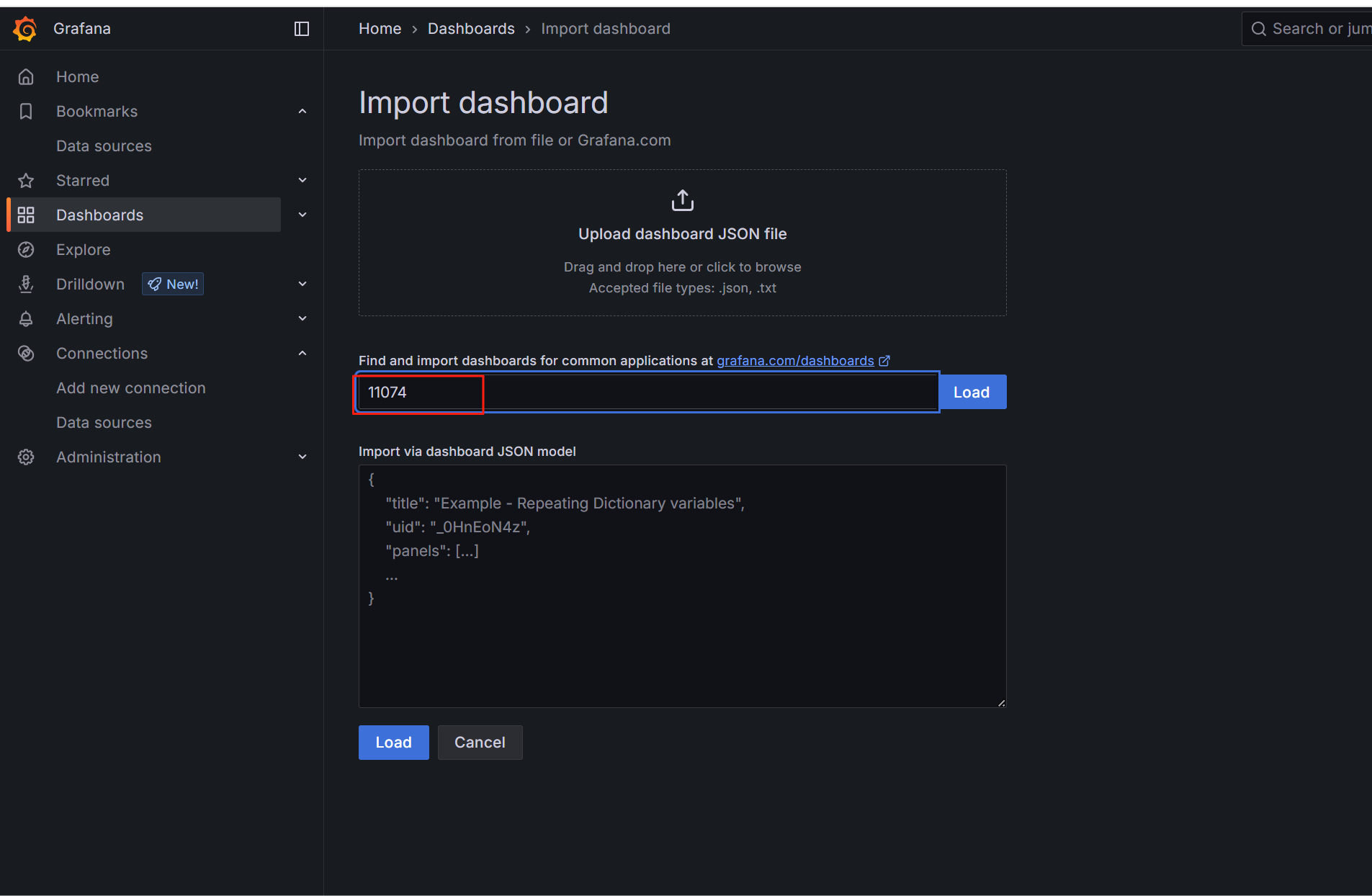
Task: Click the textarea resize handle corner
Action: coord(1001,703)
